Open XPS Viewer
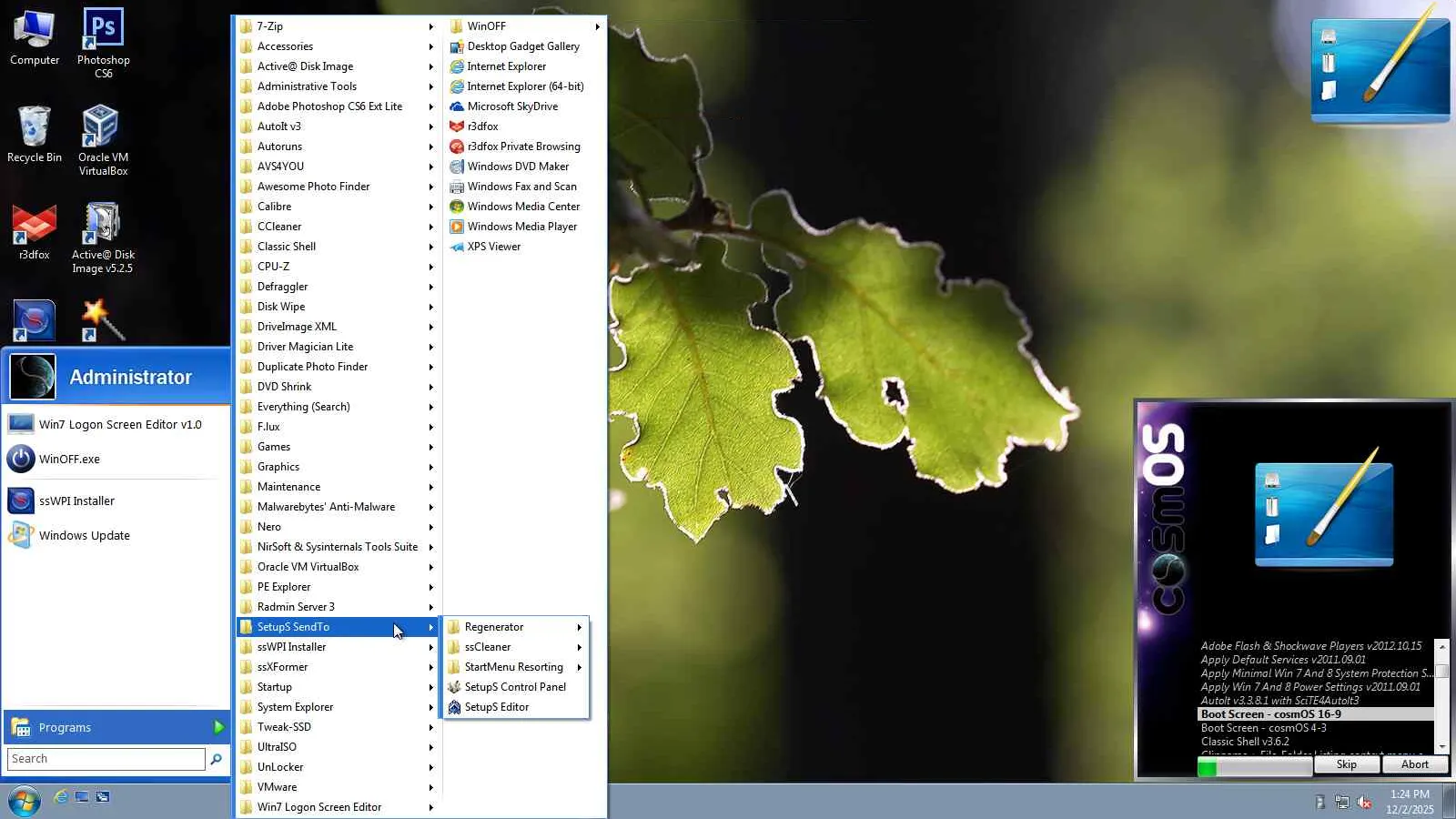This screenshot has width=1456, height=819. pos(494,247)
